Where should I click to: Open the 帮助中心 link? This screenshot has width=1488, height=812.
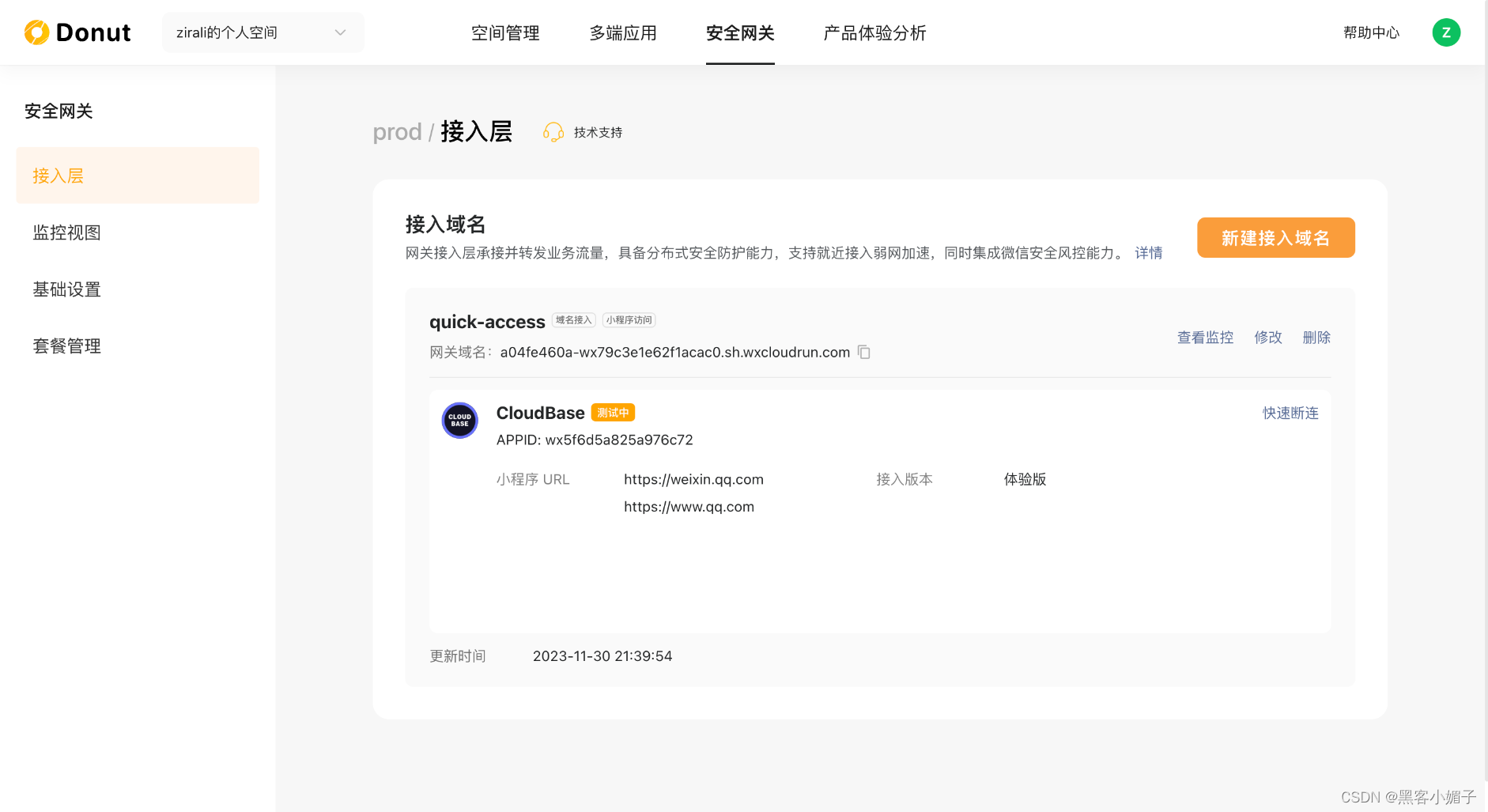1372,32
